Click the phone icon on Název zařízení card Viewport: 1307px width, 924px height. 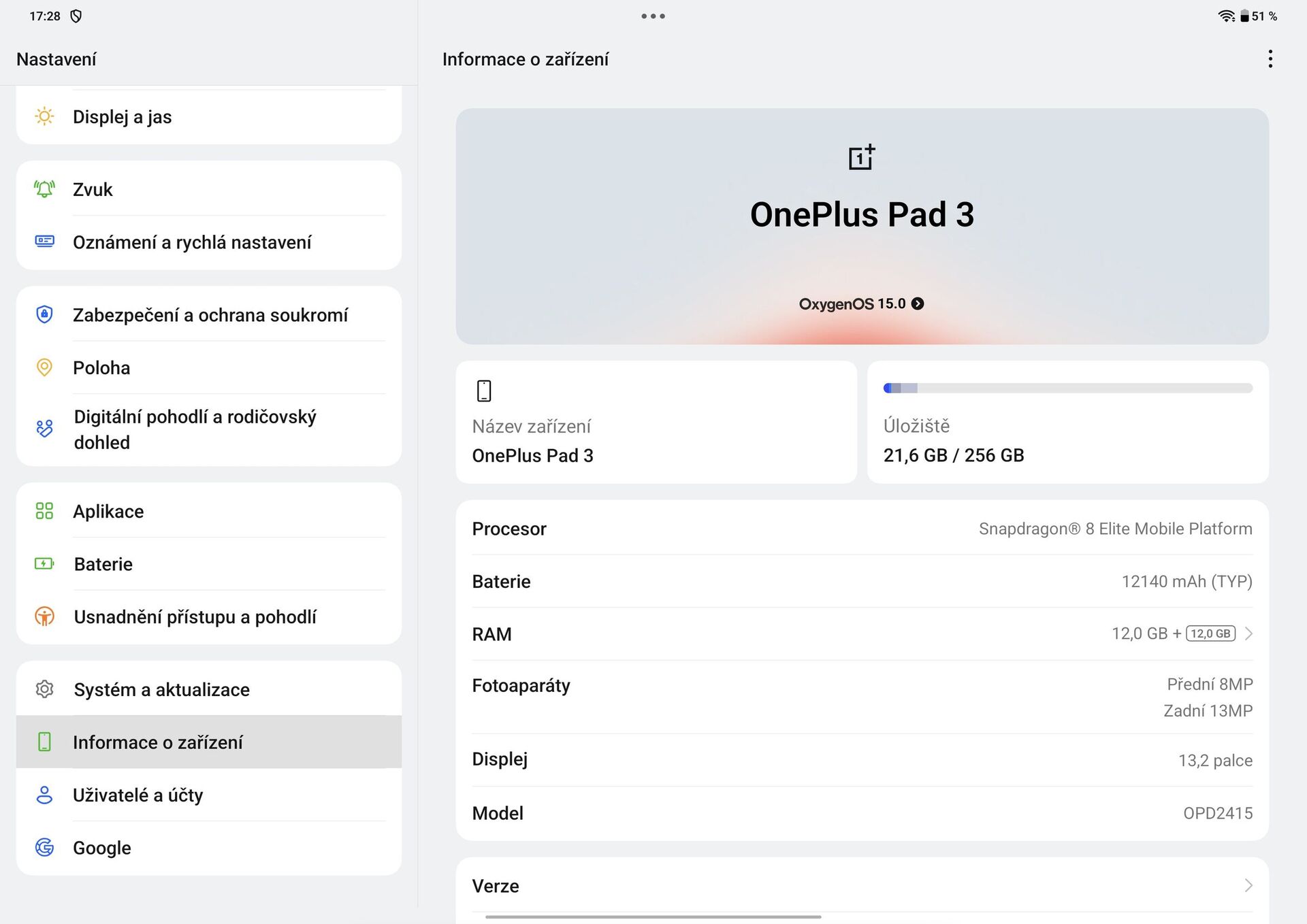(x=483, y=391)
